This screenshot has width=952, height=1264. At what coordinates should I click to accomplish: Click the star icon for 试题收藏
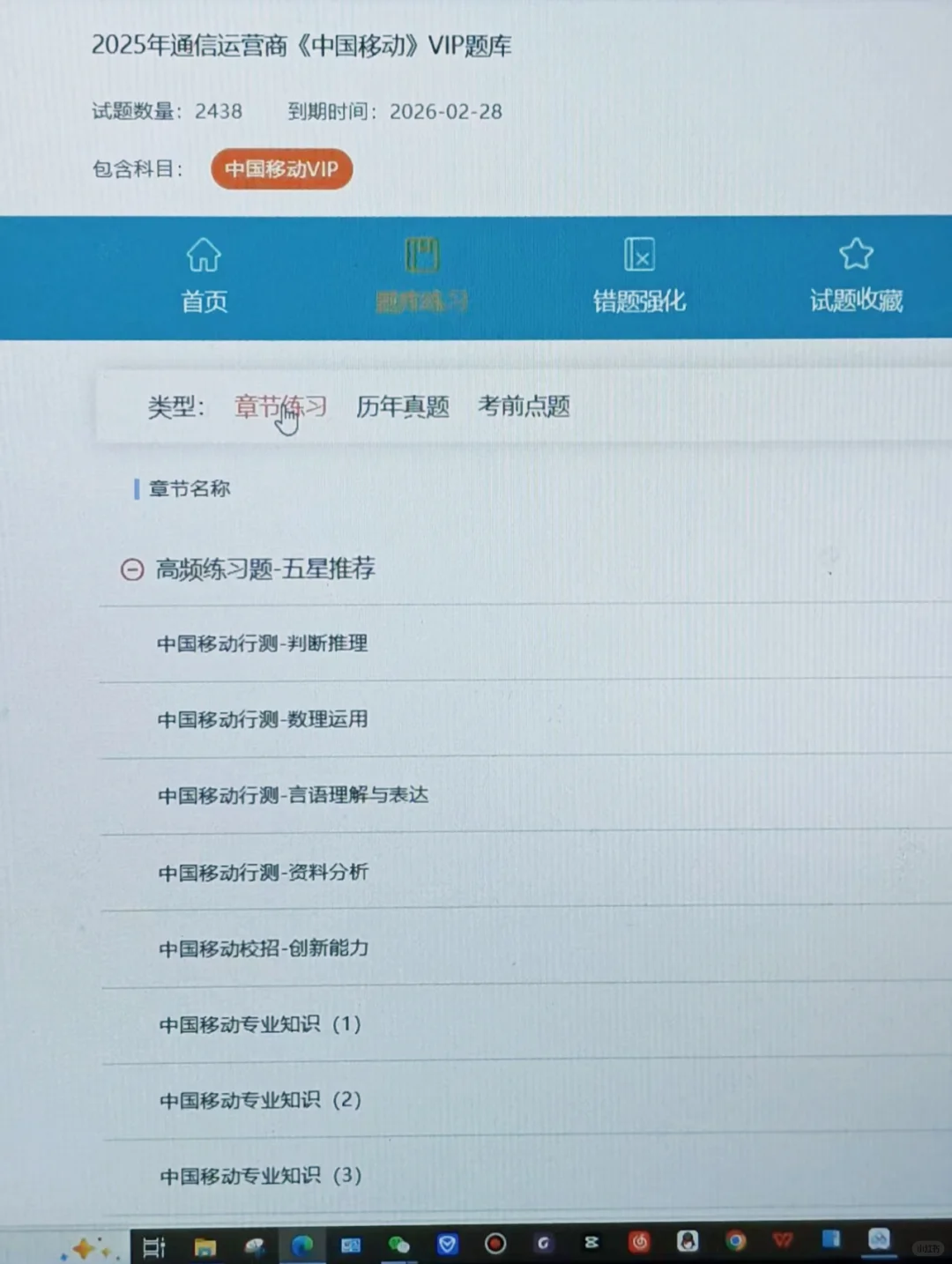coord(856,254)
